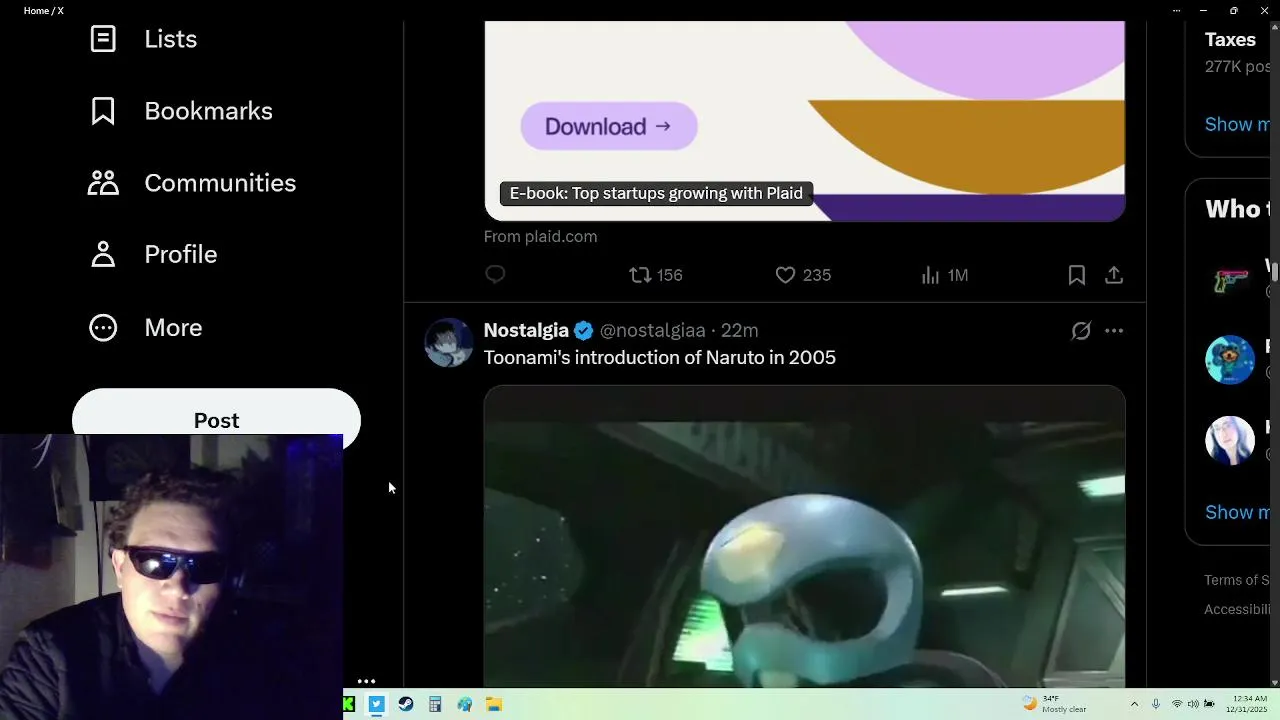The image size is (1280, 720).
Task: Open the weather widget showing 34°F
Action: pos(1054,704)
